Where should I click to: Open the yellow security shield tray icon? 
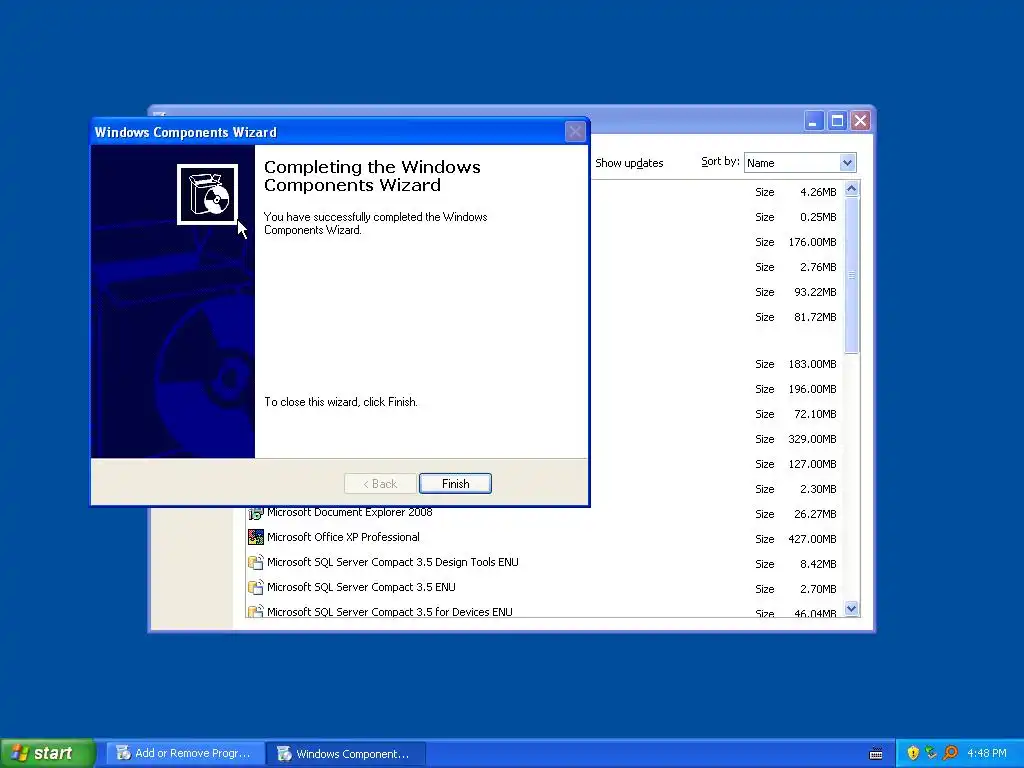tap(913, 753)
